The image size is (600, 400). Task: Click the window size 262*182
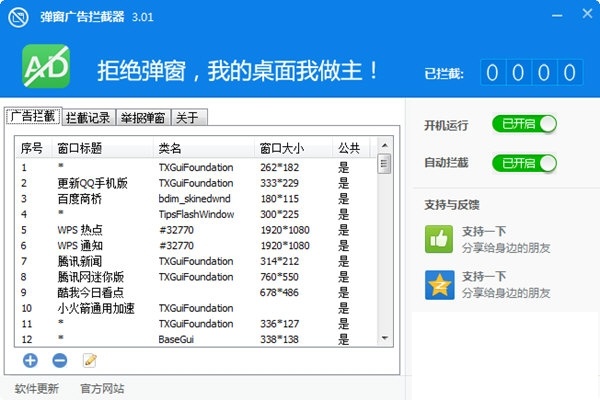[x=279, y=168]
